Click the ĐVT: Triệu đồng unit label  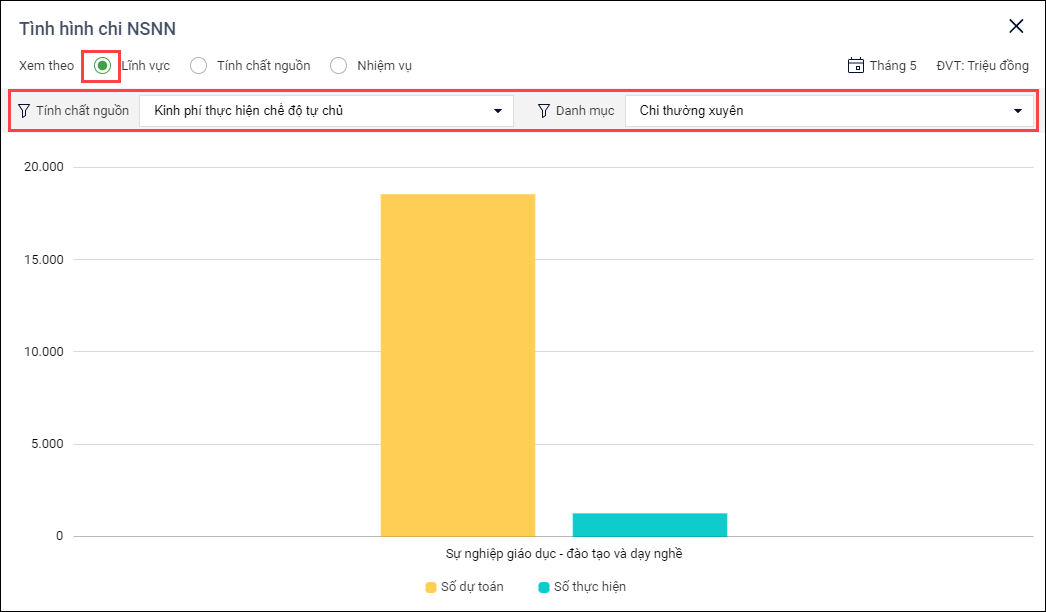(x=982, y=66)
